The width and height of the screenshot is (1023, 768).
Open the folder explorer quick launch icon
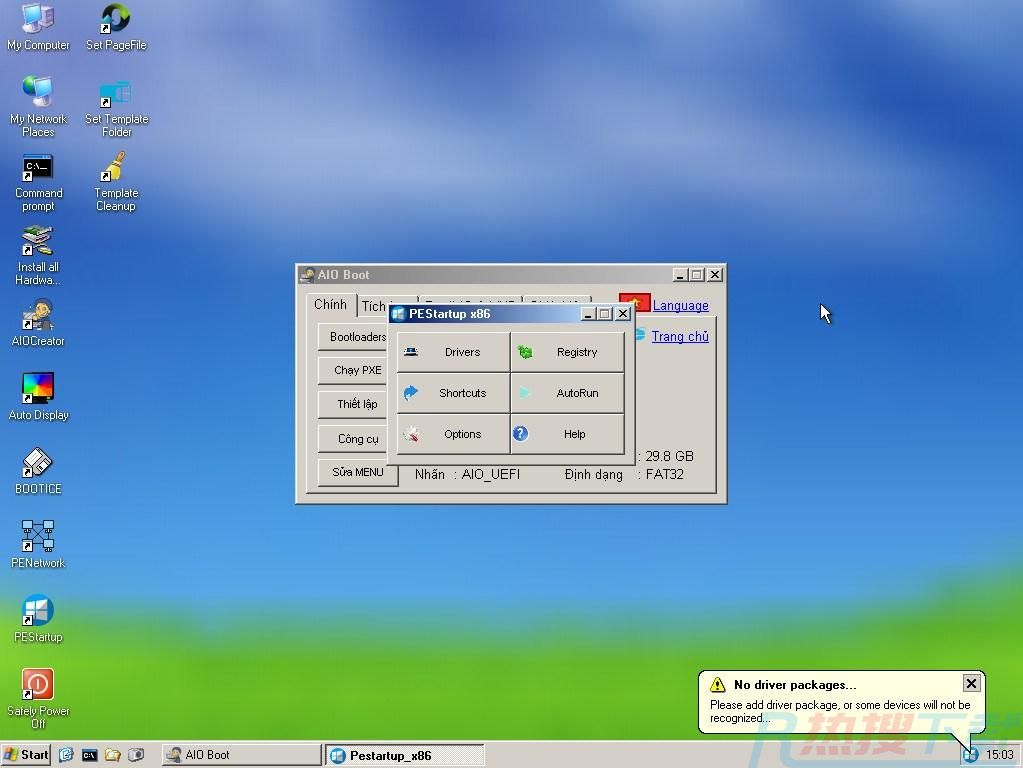point(113,755)
